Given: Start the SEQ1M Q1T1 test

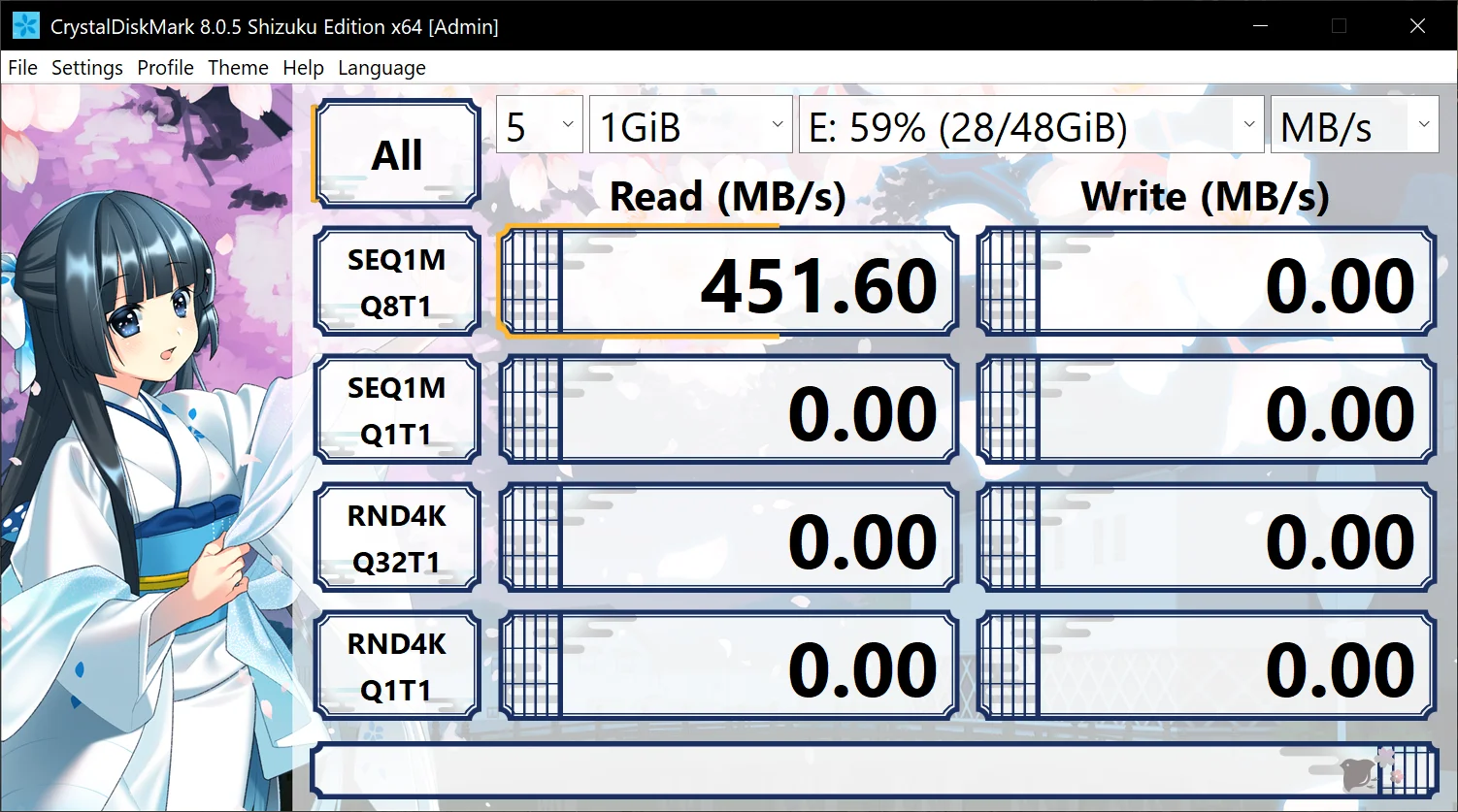Looking at the screenshot, I should [397, 410].
